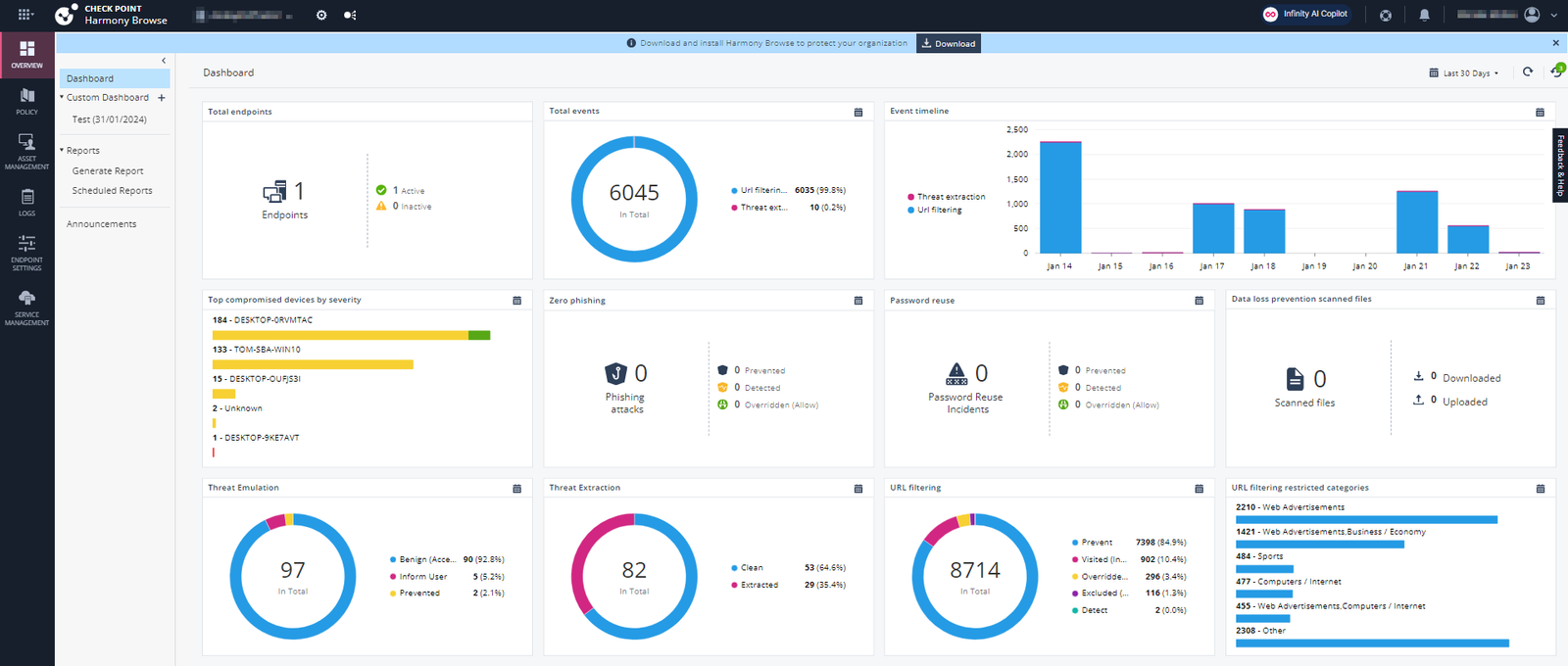
Task: Collapse the Reports tree section
Action: pos(62,151)
